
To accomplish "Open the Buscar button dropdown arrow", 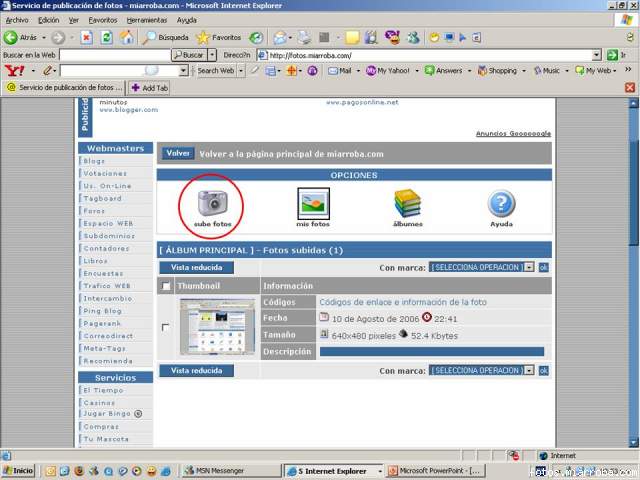I will [x=212, y=55].
